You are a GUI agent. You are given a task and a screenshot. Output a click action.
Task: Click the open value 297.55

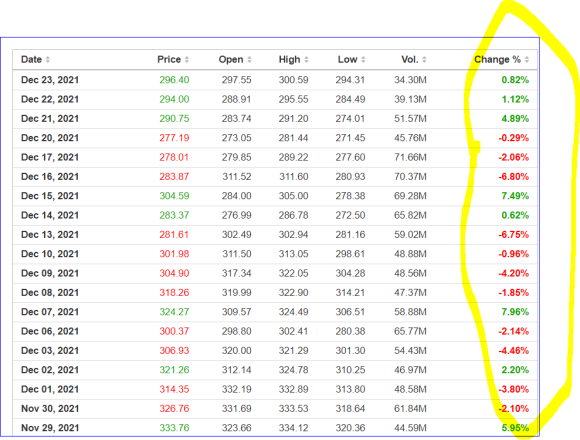[x=237, y=80]
